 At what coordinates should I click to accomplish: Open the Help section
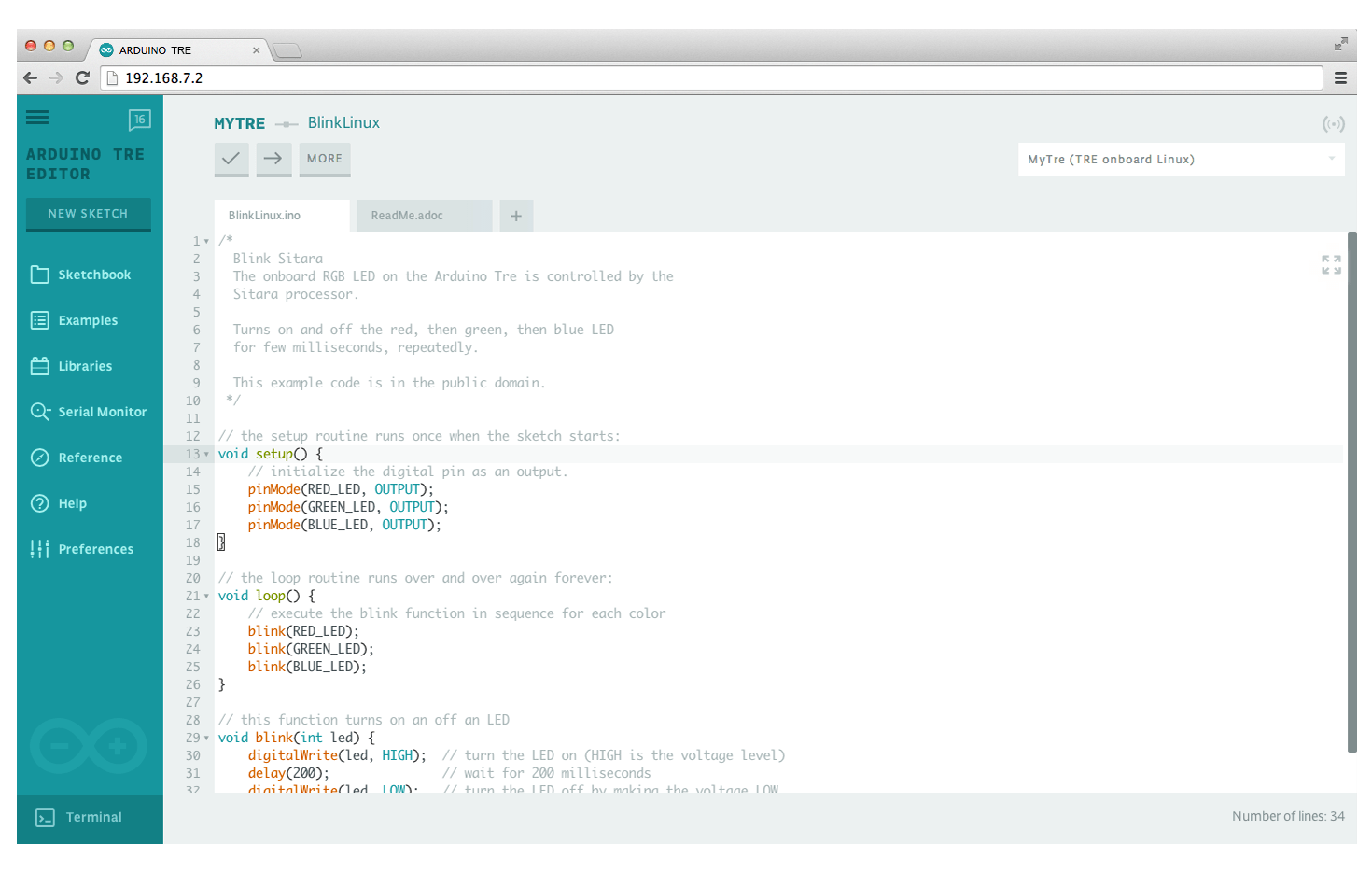pyautogui.click(x=72, y=502)
